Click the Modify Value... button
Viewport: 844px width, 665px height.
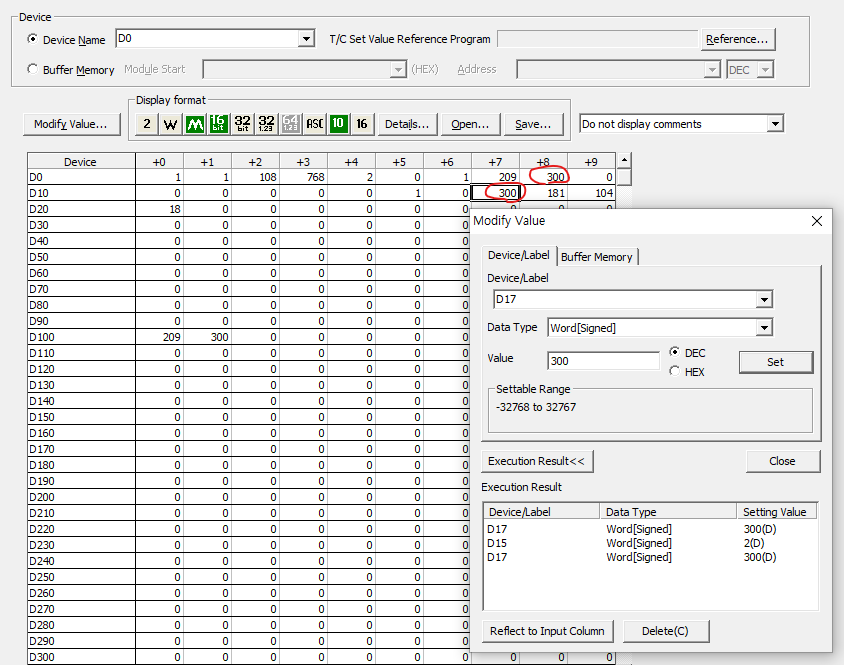tap(71, 124)
